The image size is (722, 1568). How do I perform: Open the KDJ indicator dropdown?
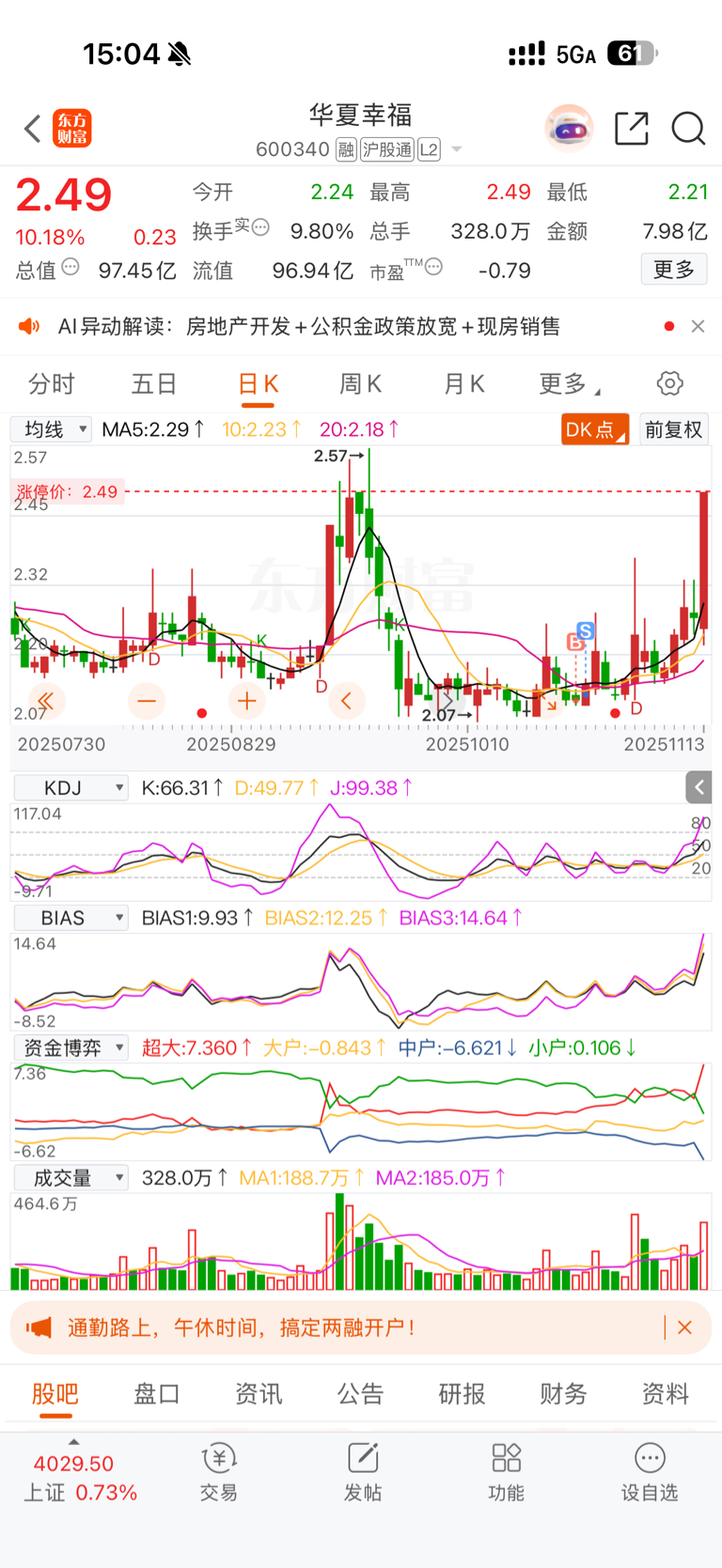coord(71,787)
